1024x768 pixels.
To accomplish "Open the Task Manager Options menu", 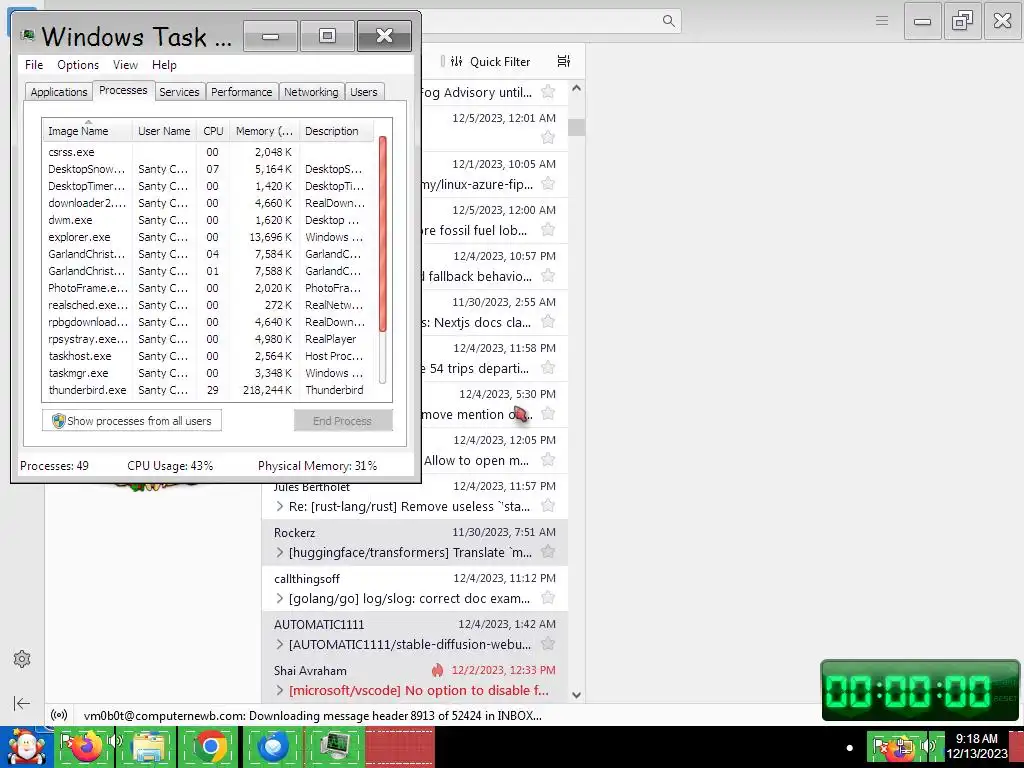I will pyautogui.click(x=78, y=65).
